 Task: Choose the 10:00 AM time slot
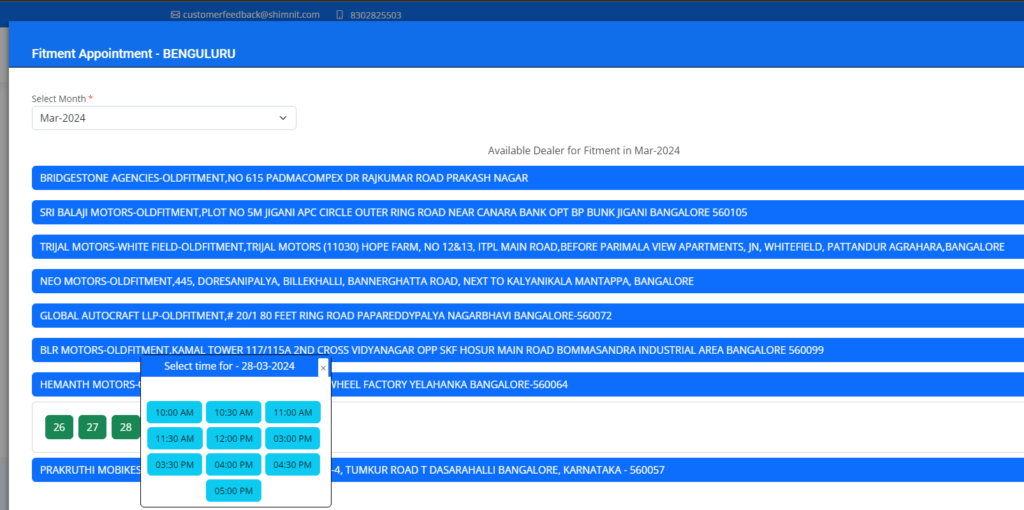(x=174, y=412)
